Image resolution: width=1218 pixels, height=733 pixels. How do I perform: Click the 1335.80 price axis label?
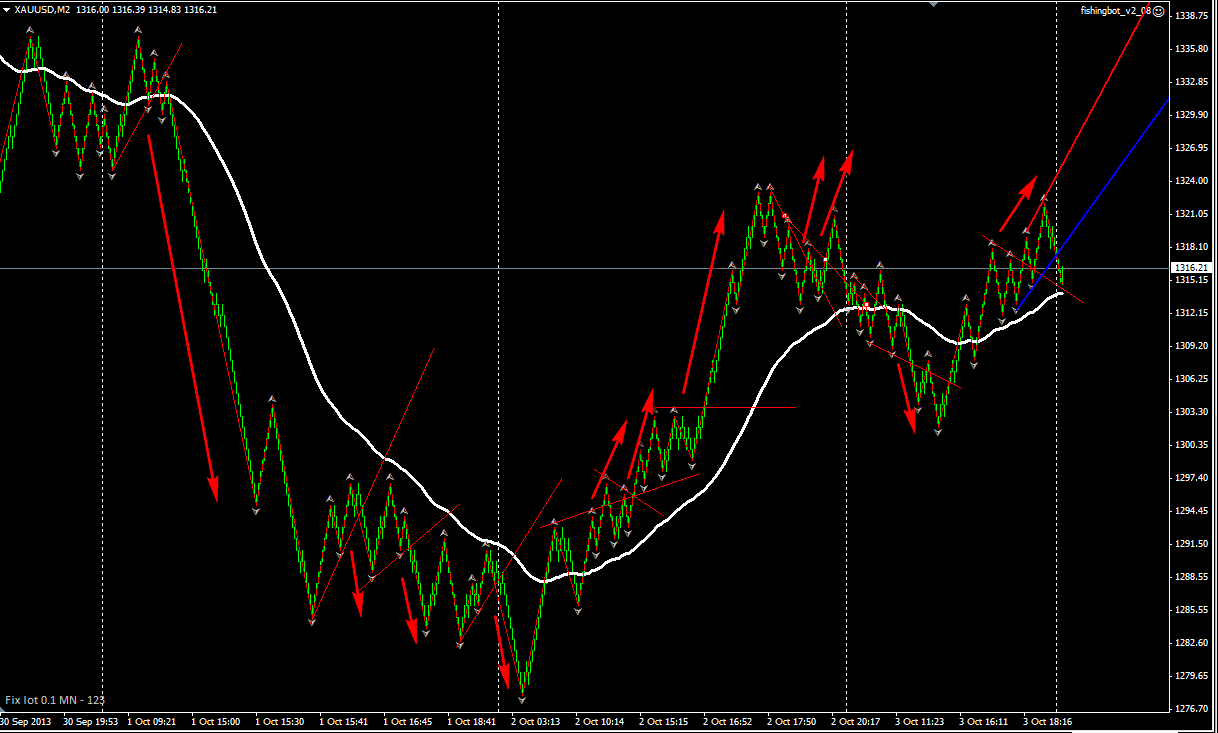click(1192, 49)
